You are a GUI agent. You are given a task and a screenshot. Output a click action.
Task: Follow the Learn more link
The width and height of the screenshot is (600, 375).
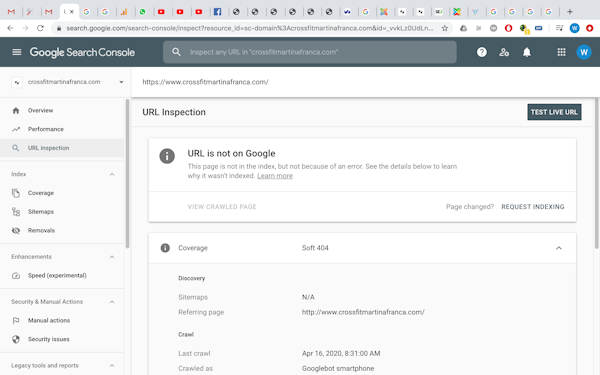click(x=275, y=176)
